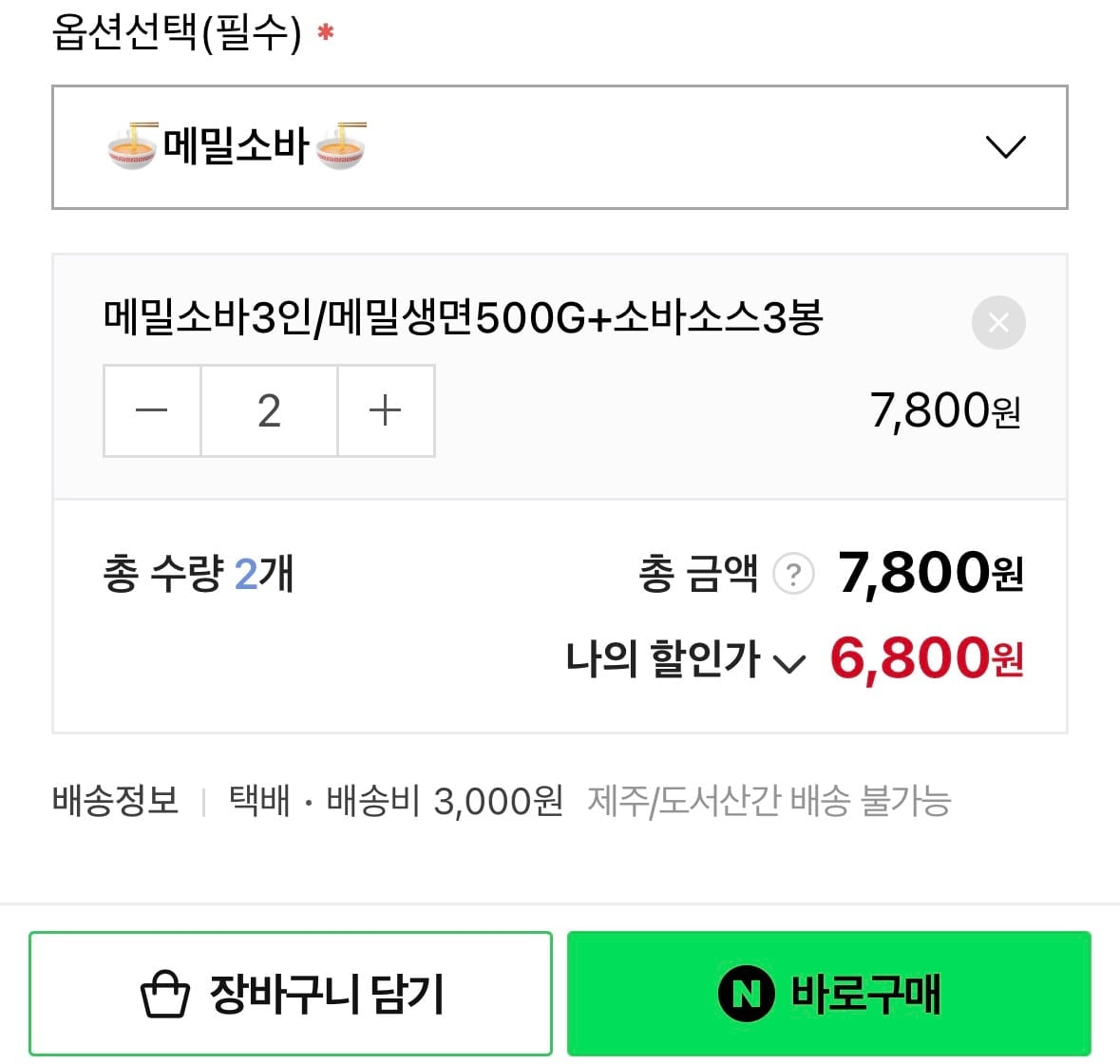The height and width of the screenshot is (1064, 1120).
Task: Click the 택배 배송비 3,000원 text
Action: [x=394, y=801]
